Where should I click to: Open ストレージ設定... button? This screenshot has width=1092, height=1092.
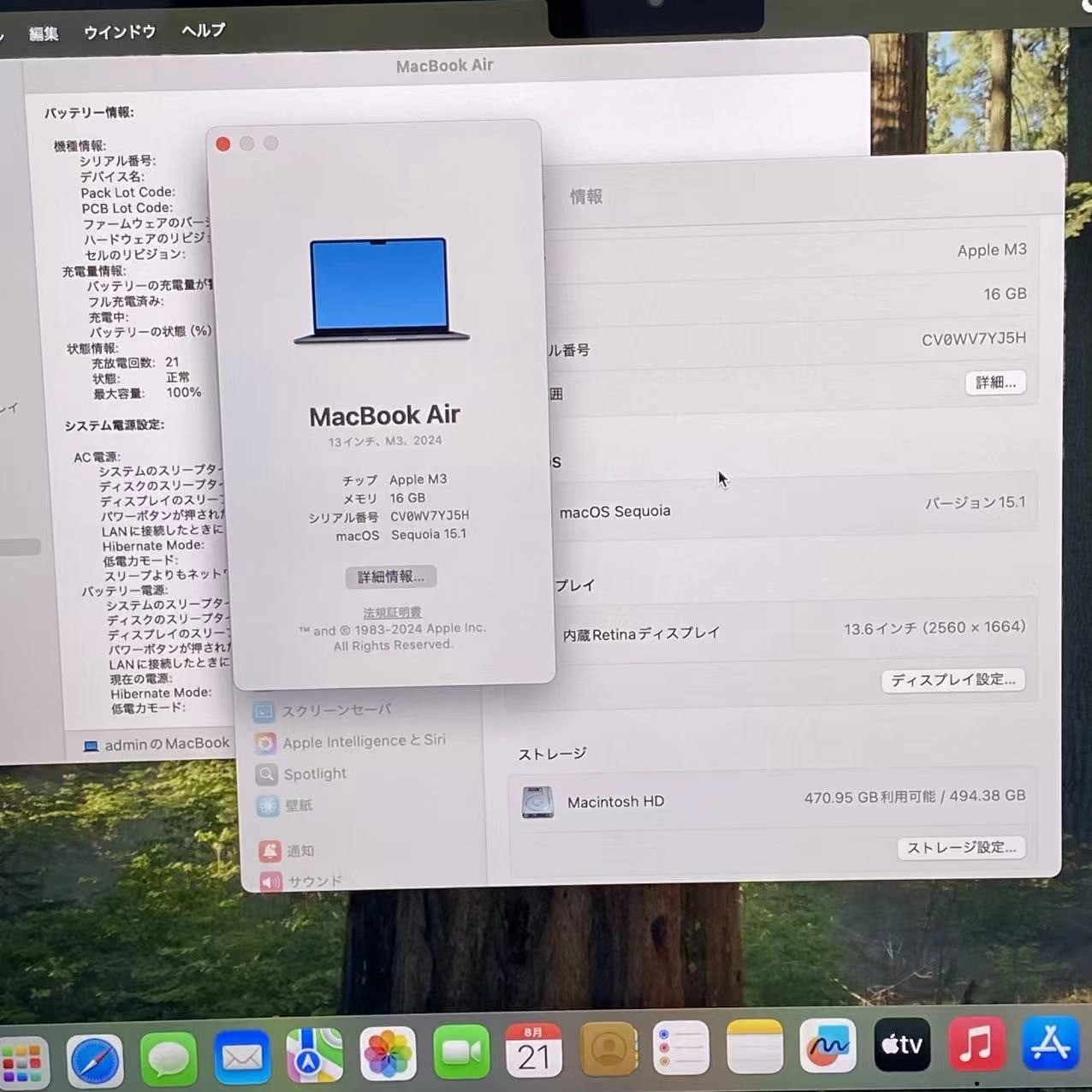tap(961, 847)
